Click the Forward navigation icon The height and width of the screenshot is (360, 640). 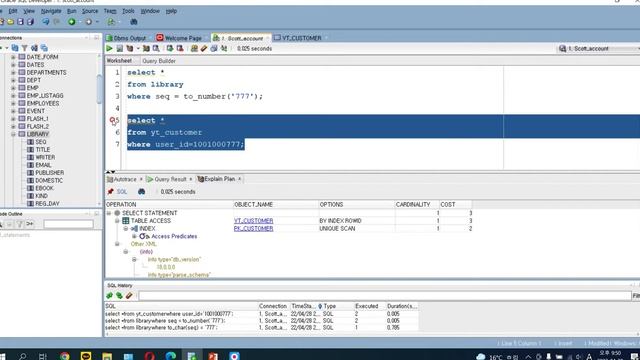point(89,22)
